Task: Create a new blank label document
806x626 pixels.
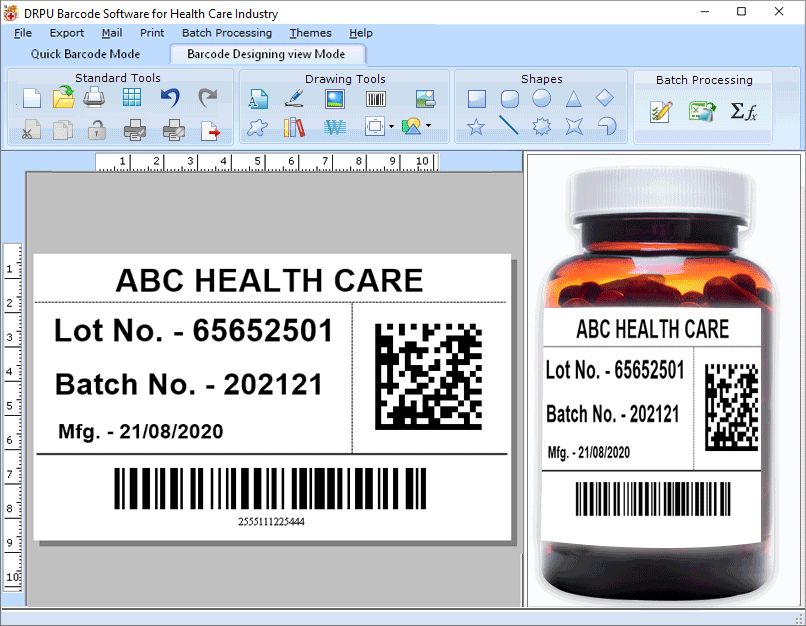Action: click(x=32, y=98)
